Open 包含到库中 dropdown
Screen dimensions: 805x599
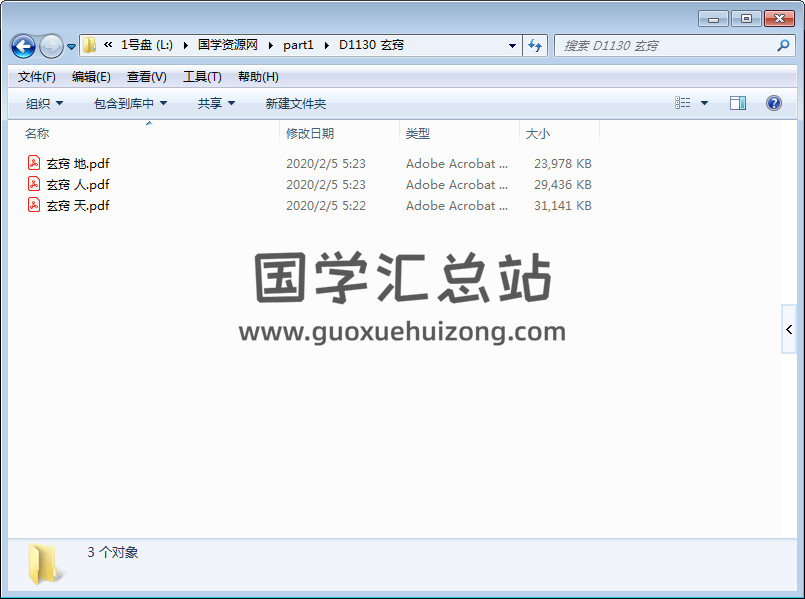pyautogui.click(x=130, y=104)
